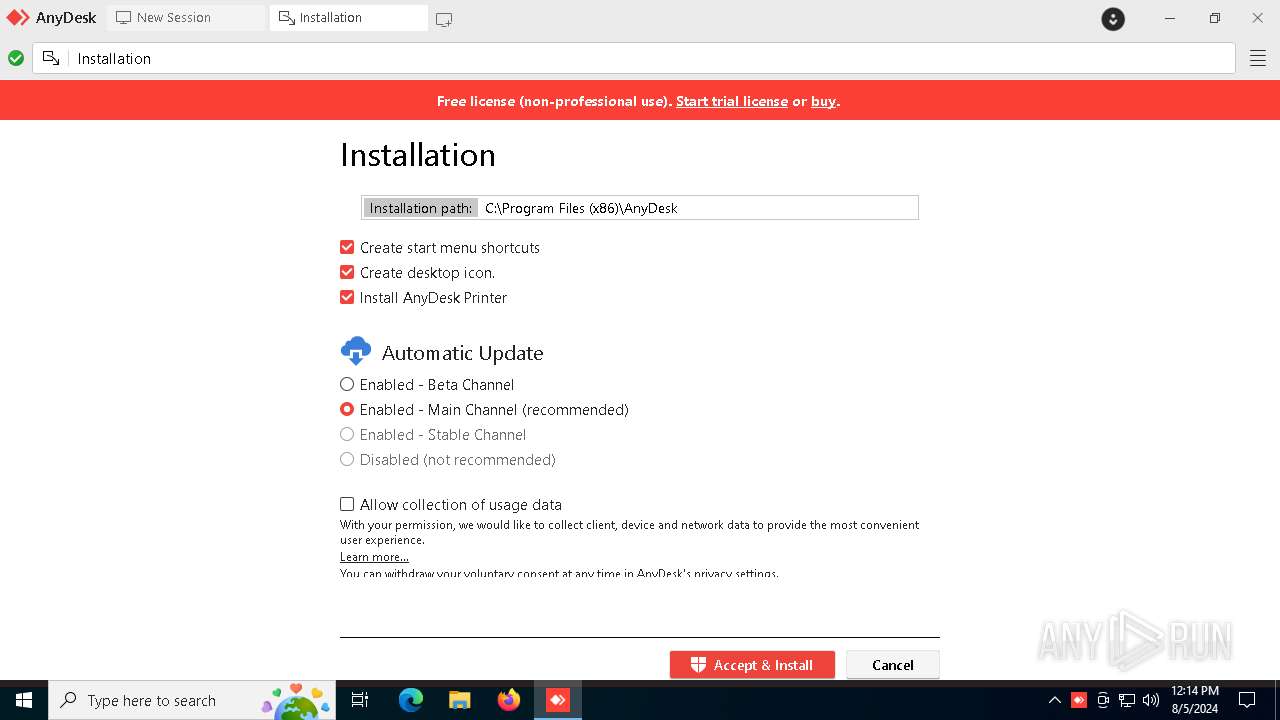
Task: Open new session tab plus icon
Action: pyautogui.click(x=444, y=19)
